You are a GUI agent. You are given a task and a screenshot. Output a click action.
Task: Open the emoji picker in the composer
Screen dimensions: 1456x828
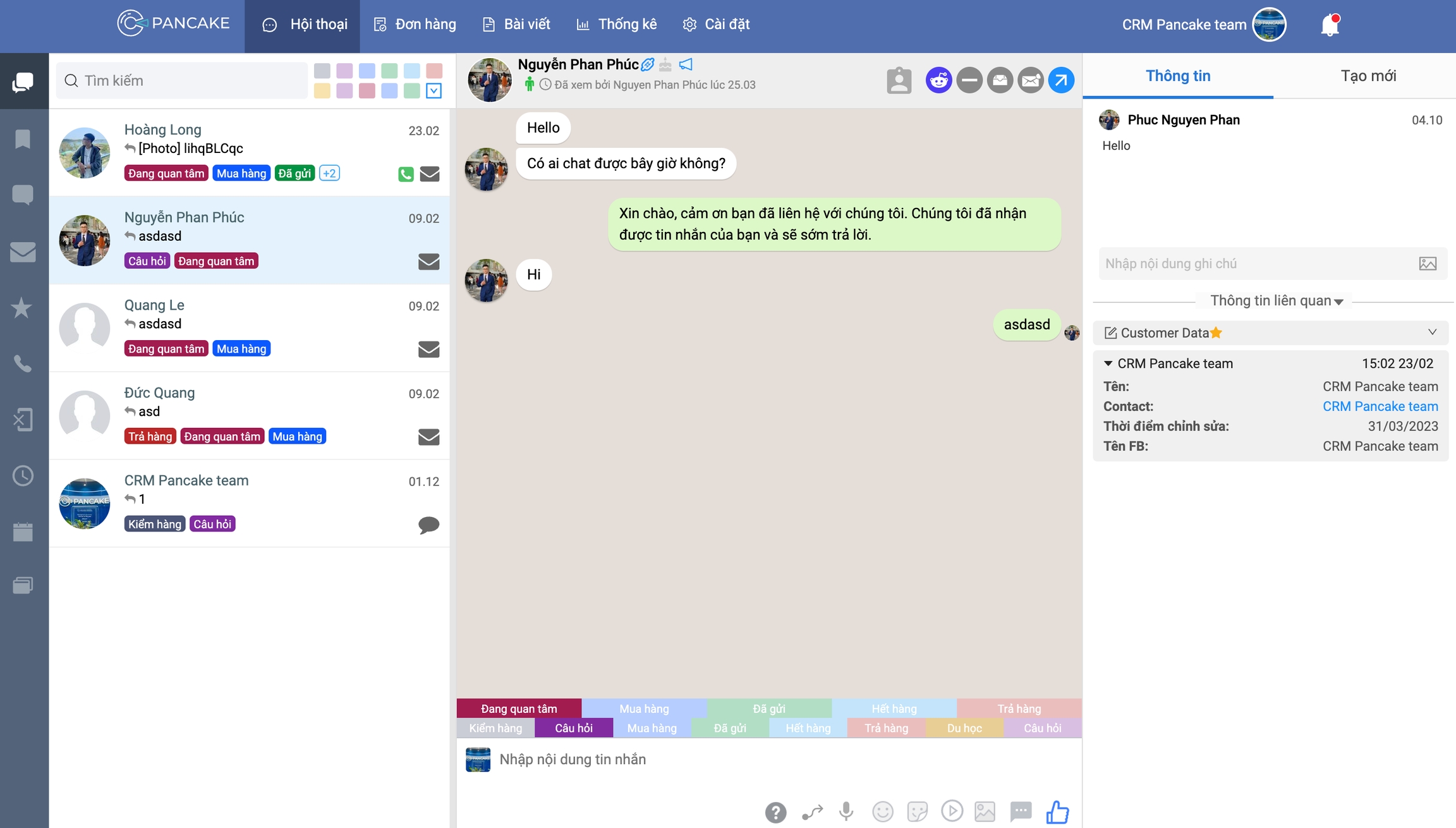pyautogui.click(x=882, y=812)
